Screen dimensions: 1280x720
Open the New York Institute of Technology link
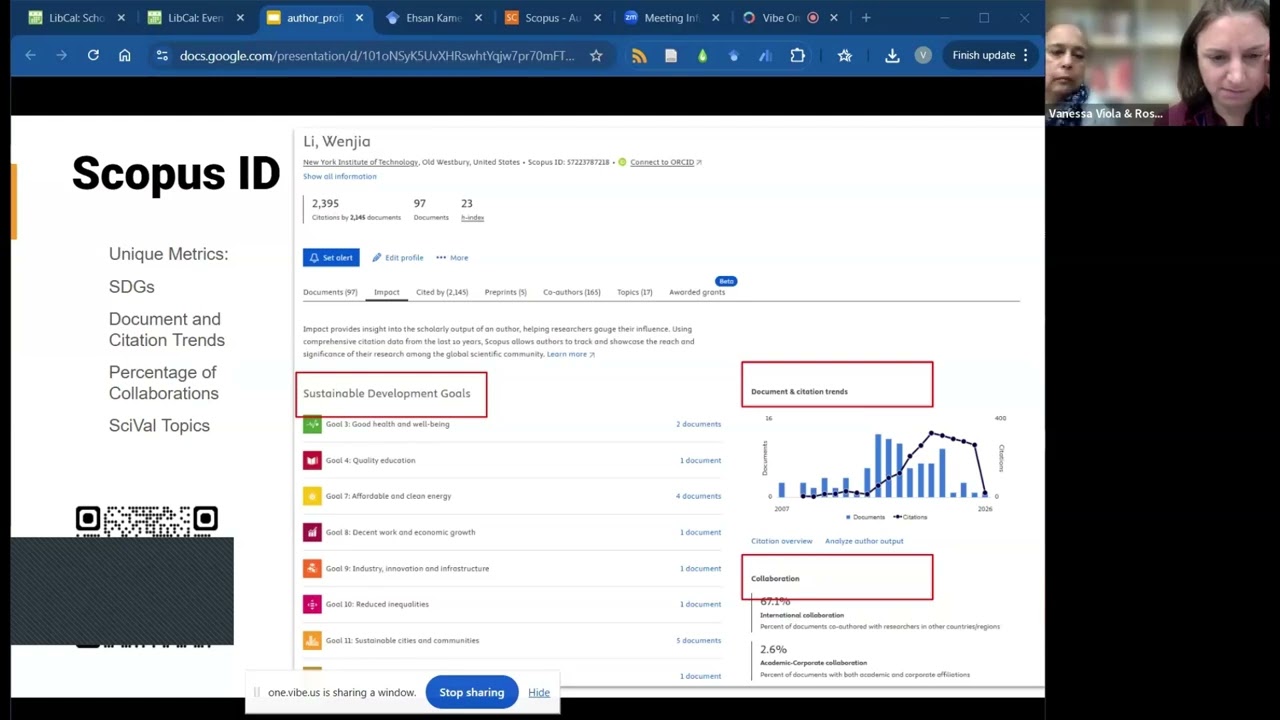pos(361,162)
